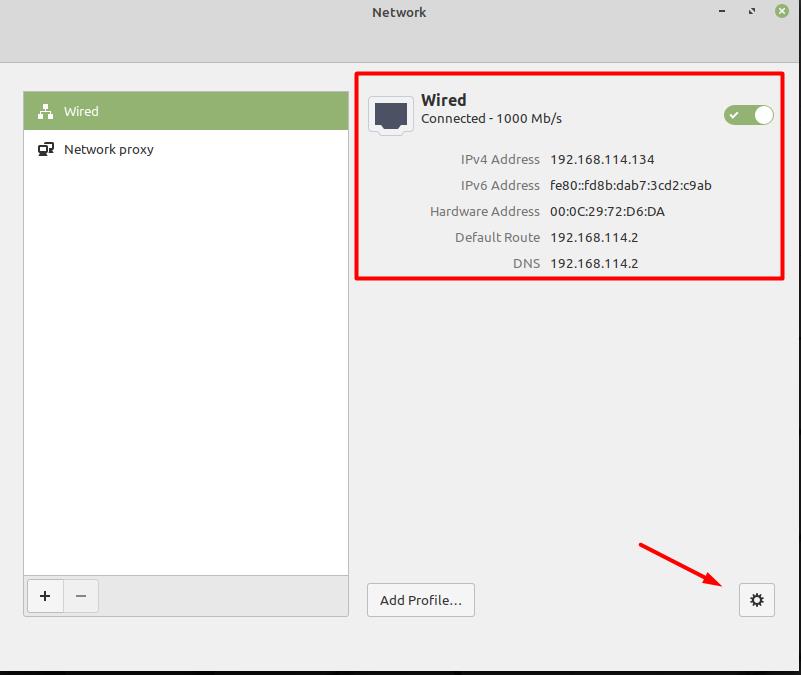Viewport: 801px width, 675px height.
Task: Switch to the Network proxy panel
Action: [x=110, y=149]
